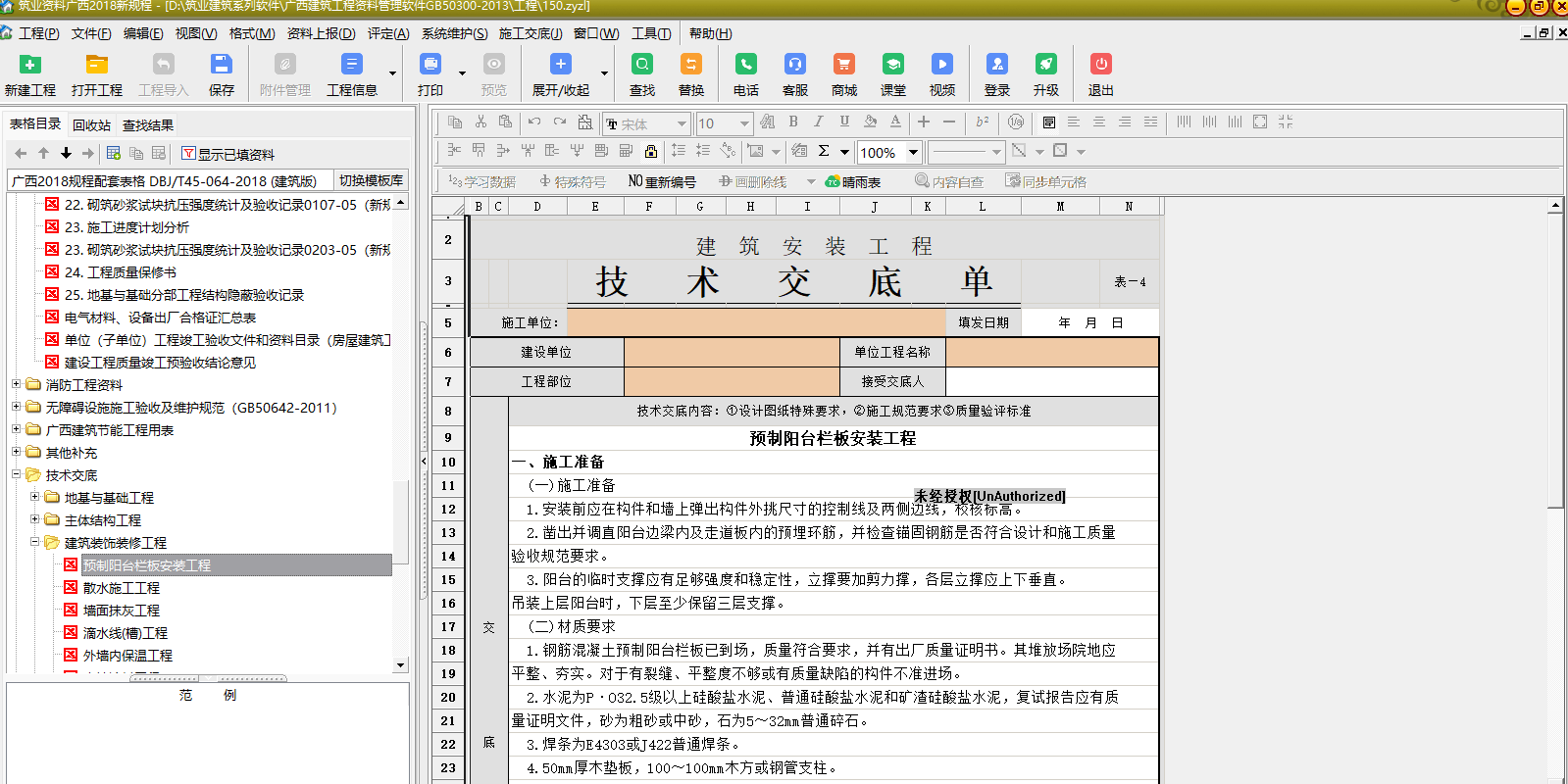Screen dimensions: 1568x784
Task: Select 散水施工工程 in the tree
Action: 122,588
